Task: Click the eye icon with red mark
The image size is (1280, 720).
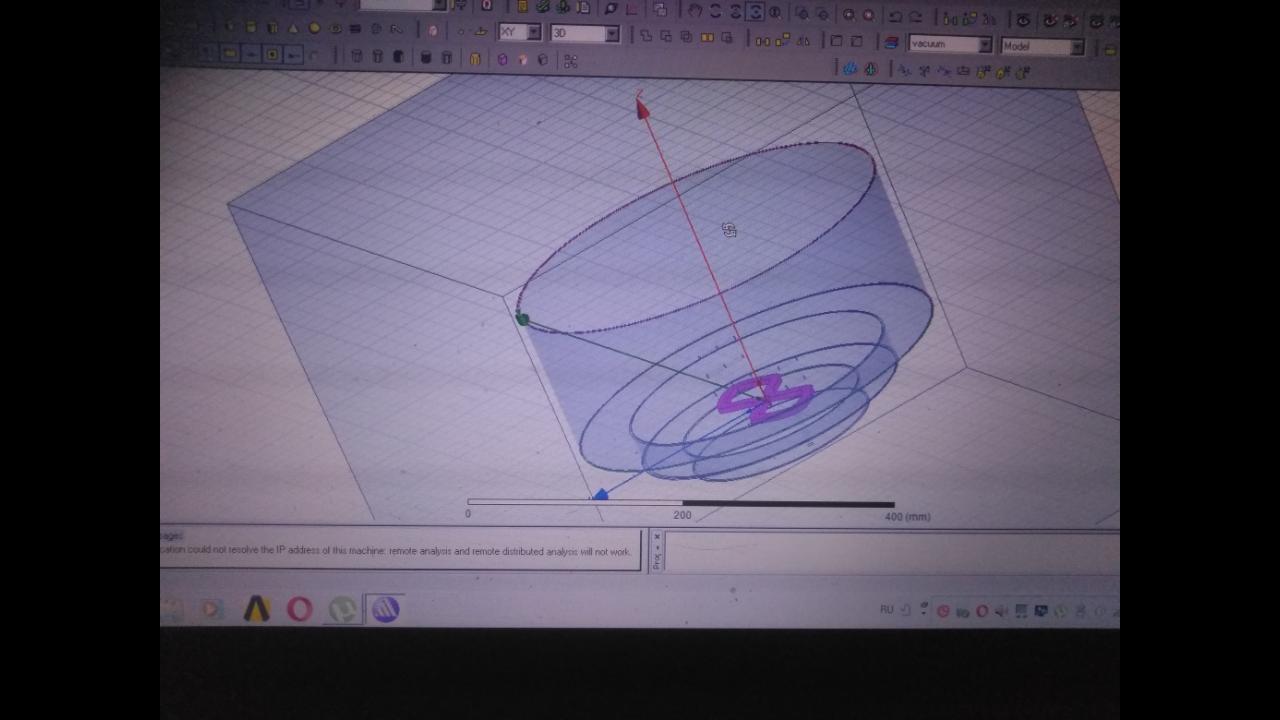Action: [x=1050, y=20]
